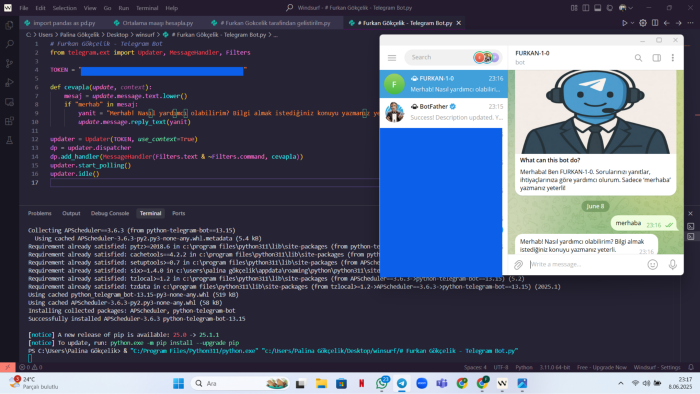The height and width of the screenshot is (394, 700).
Task: Open the BotFather chat
Action: click(444, 112)
